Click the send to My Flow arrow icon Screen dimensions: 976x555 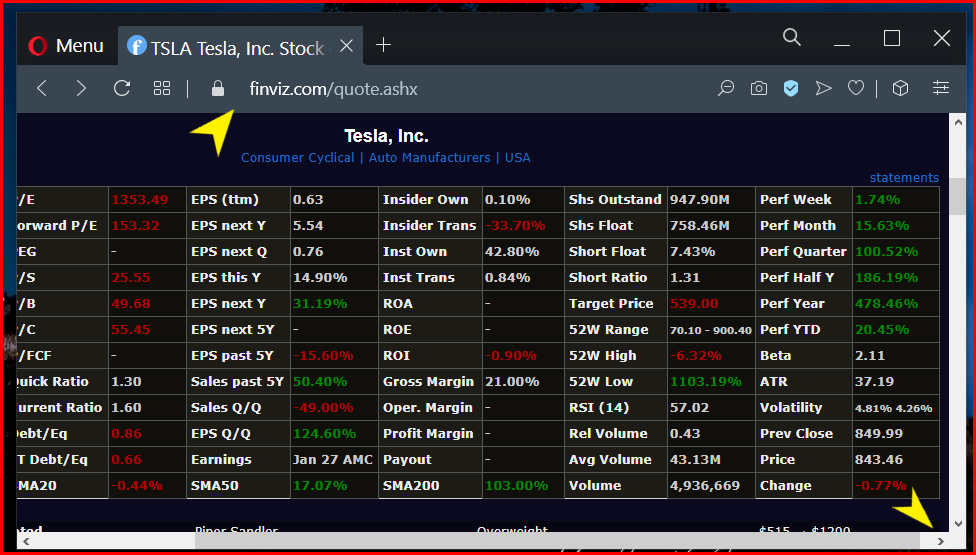click(824, 88)
